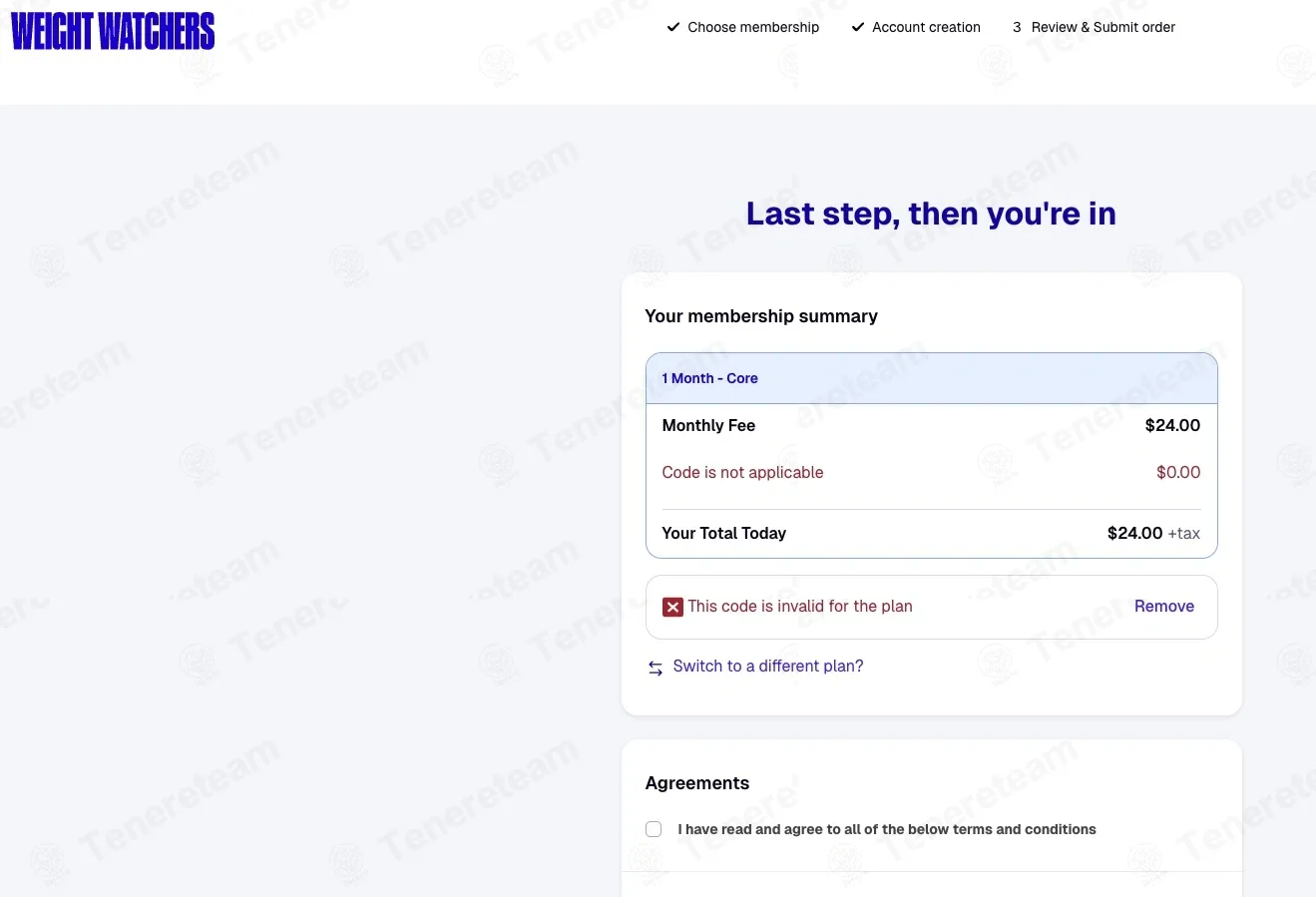Screen dimensions: 1316x897
Task: Go back to the Choose membership step
Action: pyautogui.click(x=753, y=27)
